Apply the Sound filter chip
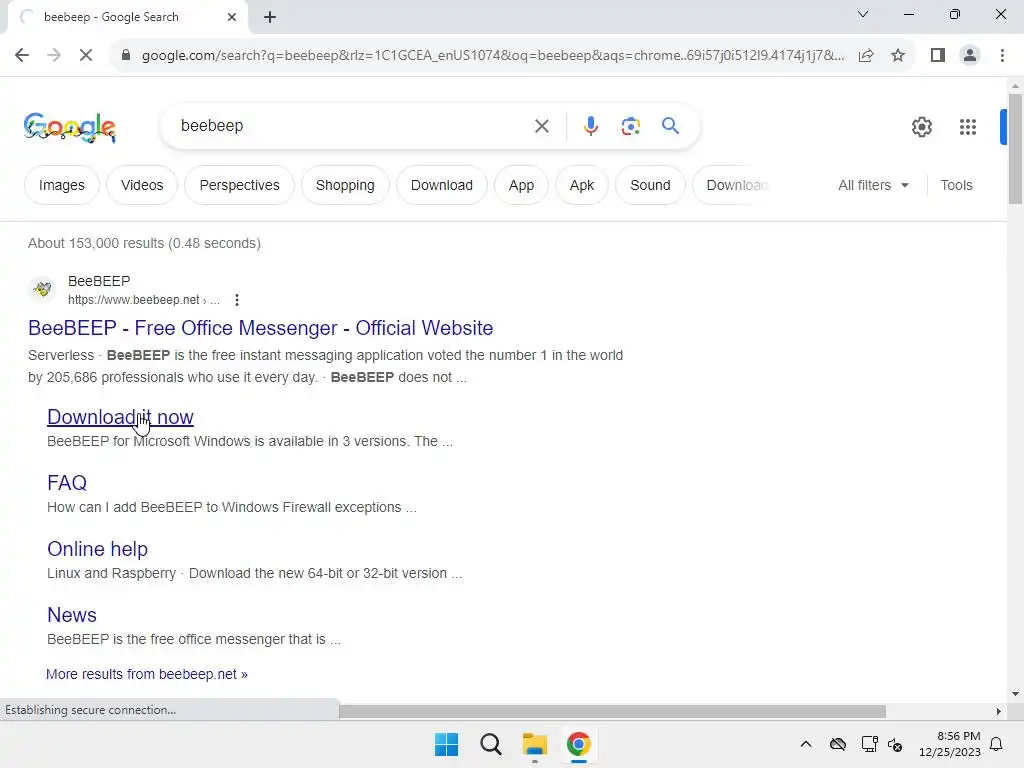Image resolution: width=1024 pixels, height=768 pixels. pos(650,185)
